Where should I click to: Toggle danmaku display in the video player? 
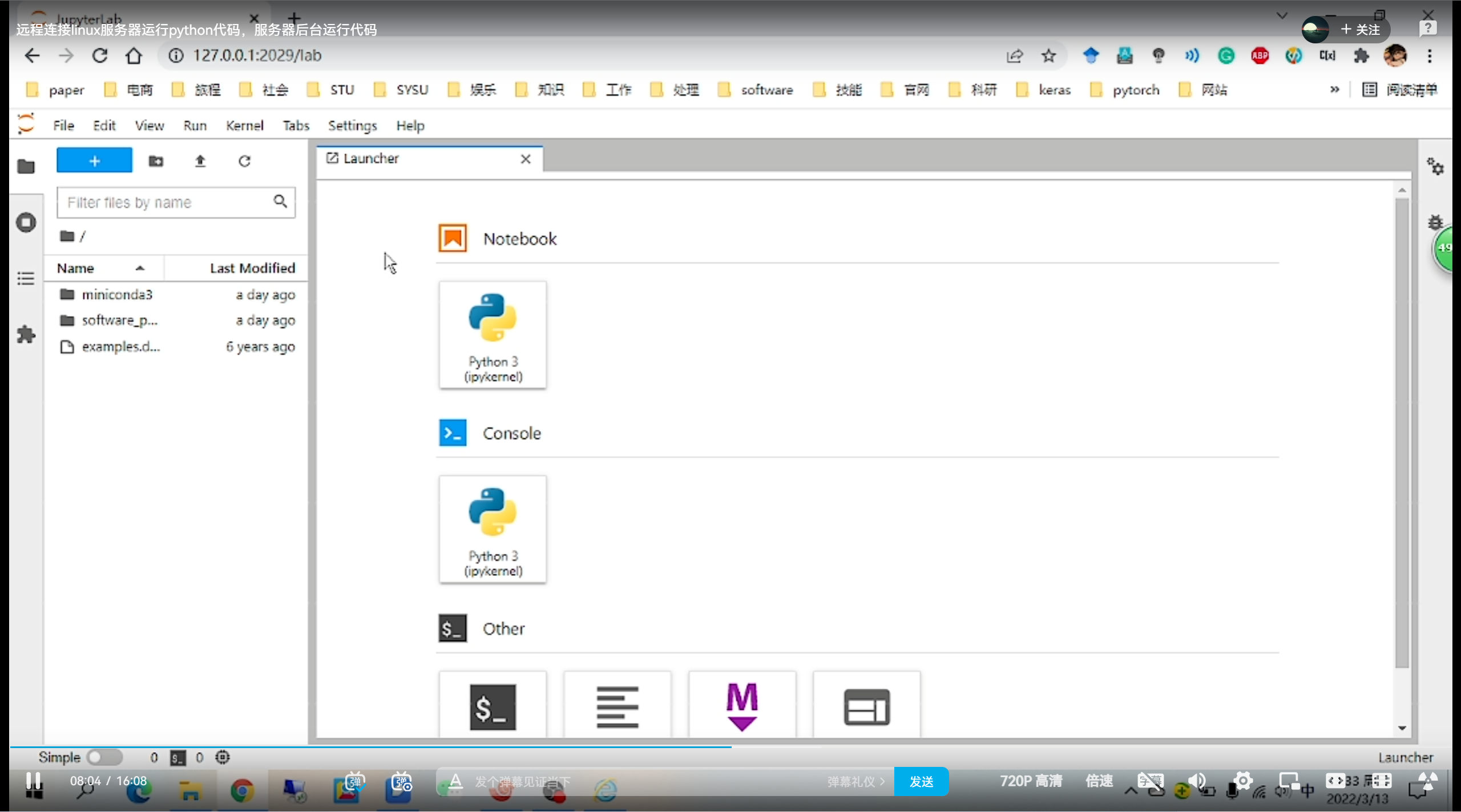[x=354, y=781]
